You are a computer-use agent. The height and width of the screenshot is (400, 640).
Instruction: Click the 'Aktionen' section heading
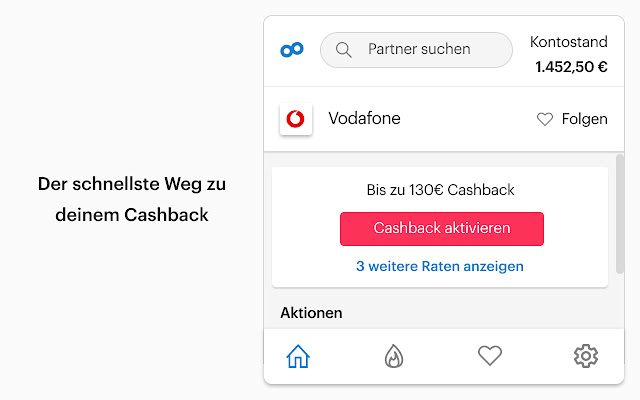[311, 313]
